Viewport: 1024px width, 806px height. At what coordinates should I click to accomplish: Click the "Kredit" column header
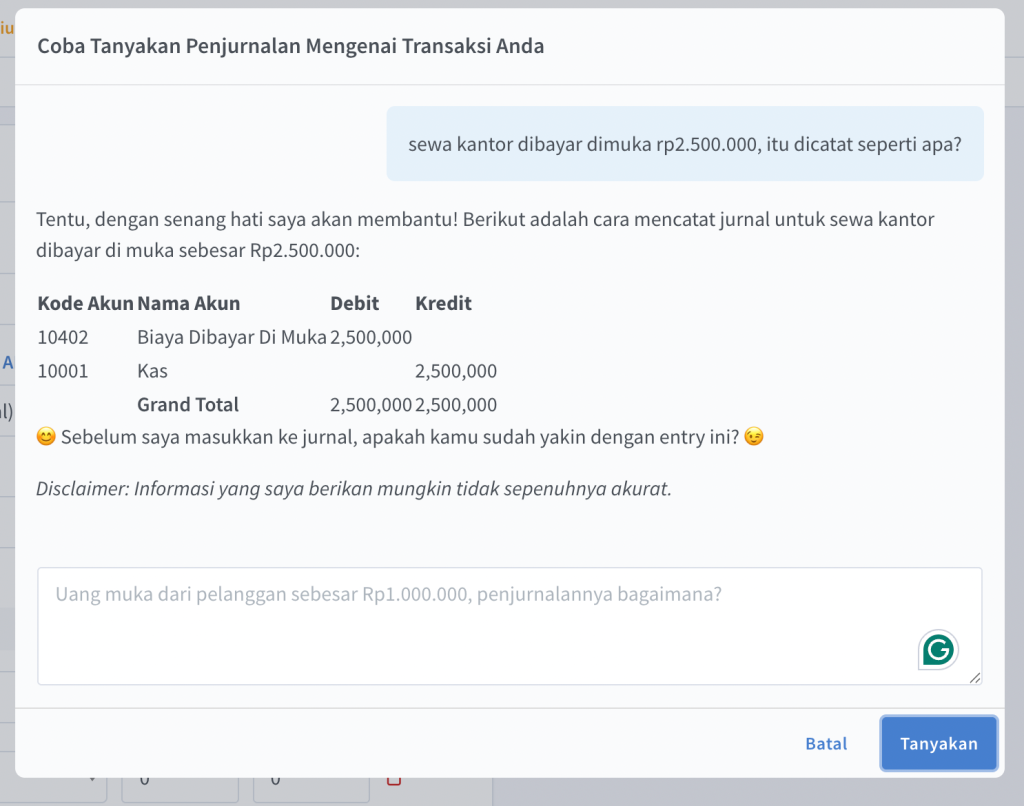(x=443, y=303)
